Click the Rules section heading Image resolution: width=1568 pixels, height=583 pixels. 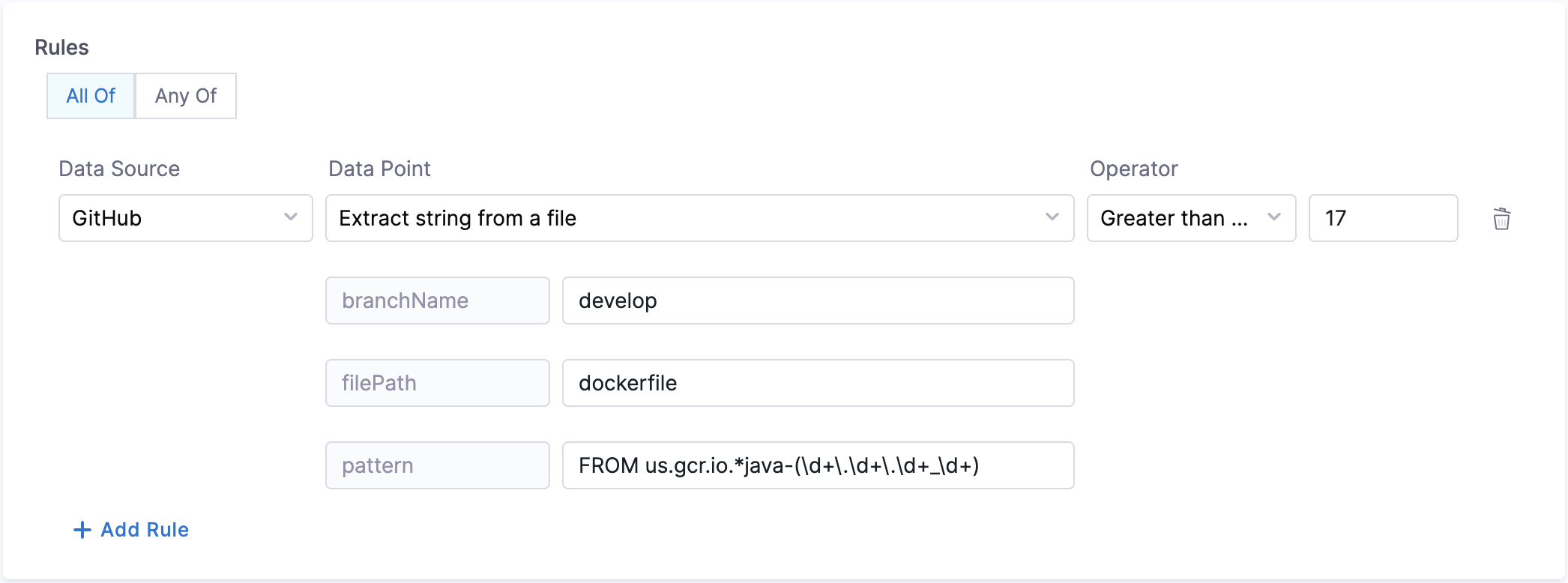61,47
